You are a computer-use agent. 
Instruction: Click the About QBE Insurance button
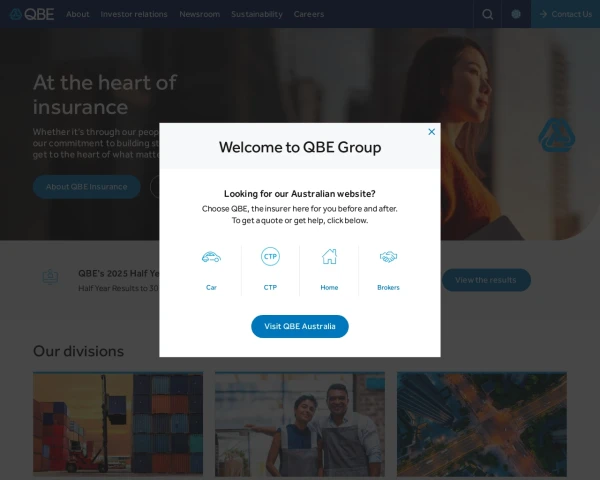(86, 187)
